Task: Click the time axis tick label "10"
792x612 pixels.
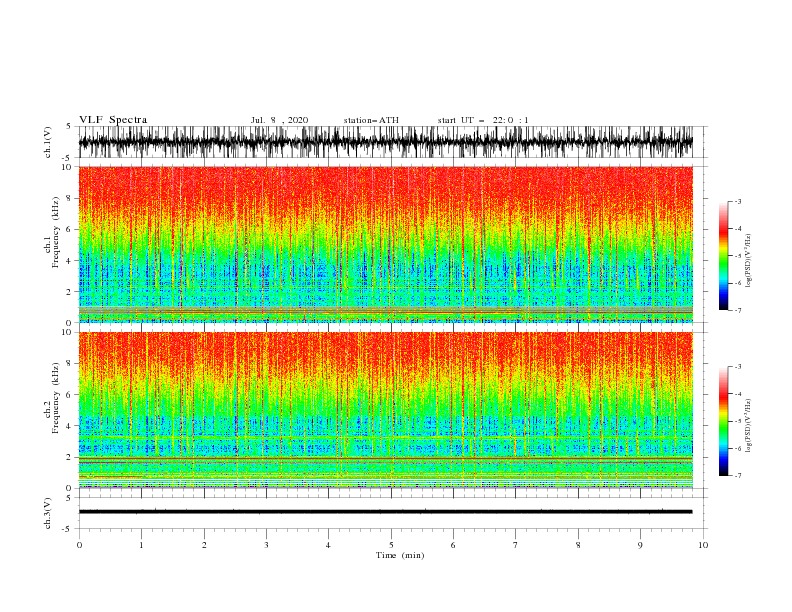Action: point(703,545)
